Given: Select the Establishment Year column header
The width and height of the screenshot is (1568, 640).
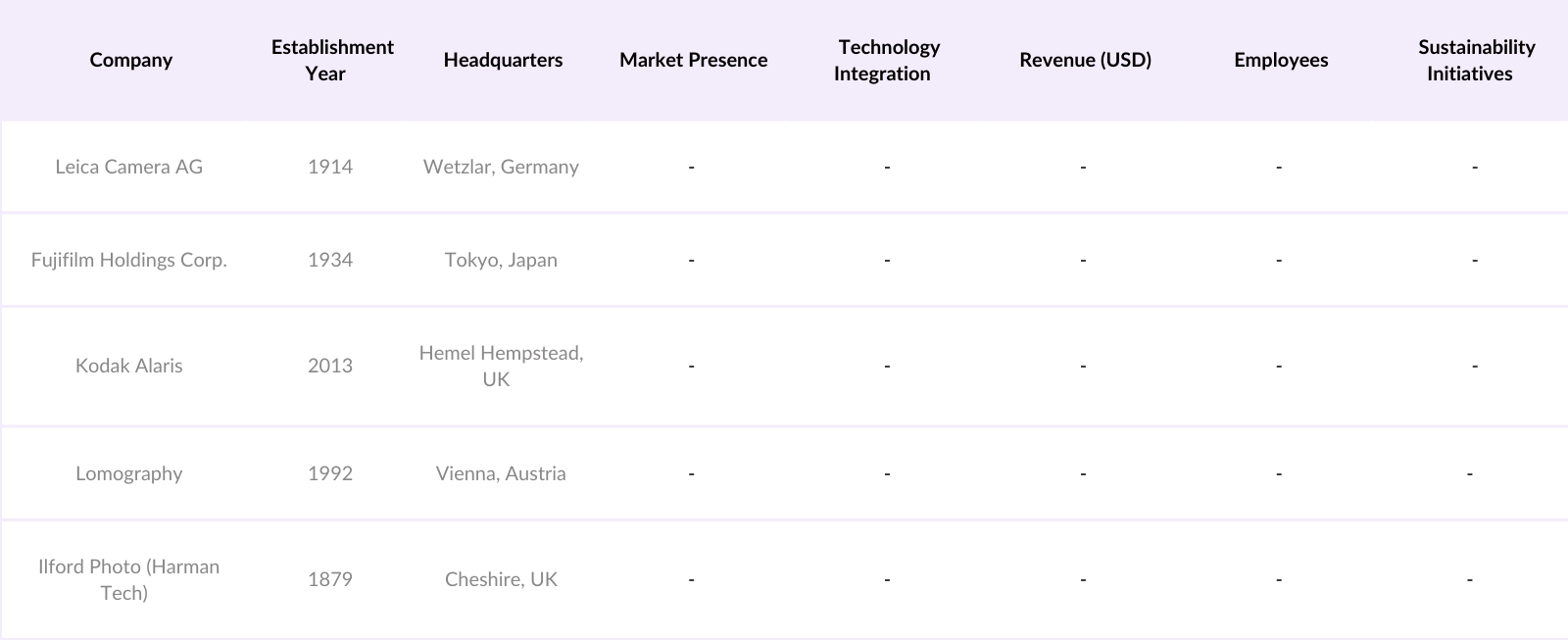Looking at the screenshot, I should 332,60.
